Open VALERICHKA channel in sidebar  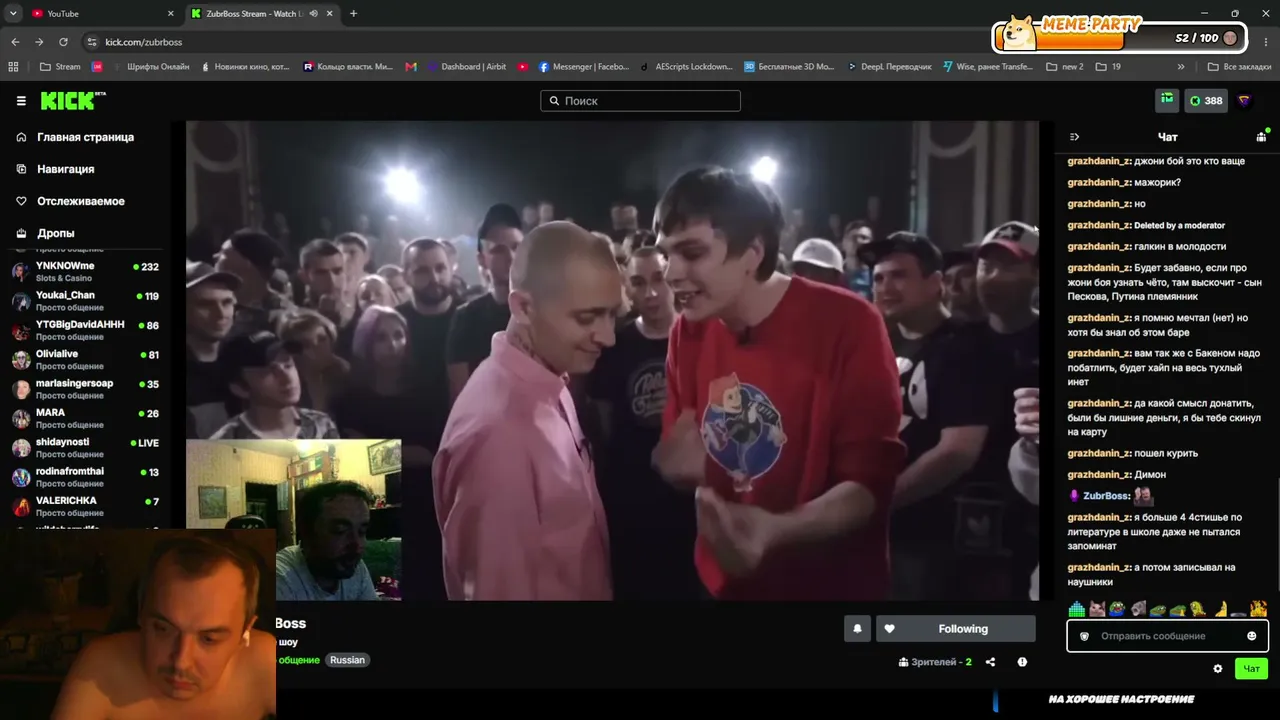click(85, 506)
